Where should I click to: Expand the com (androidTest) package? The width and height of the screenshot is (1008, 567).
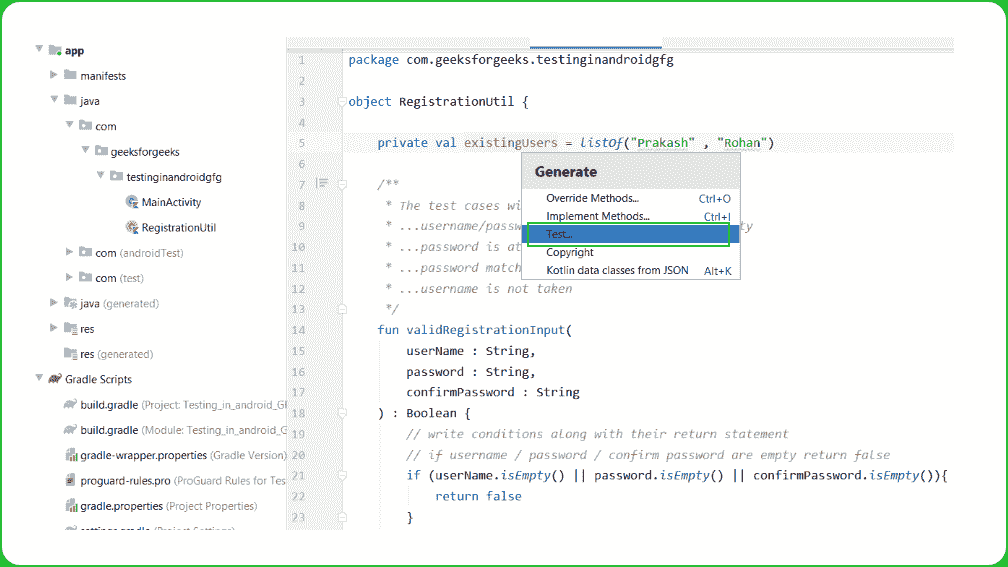[70, 252]
